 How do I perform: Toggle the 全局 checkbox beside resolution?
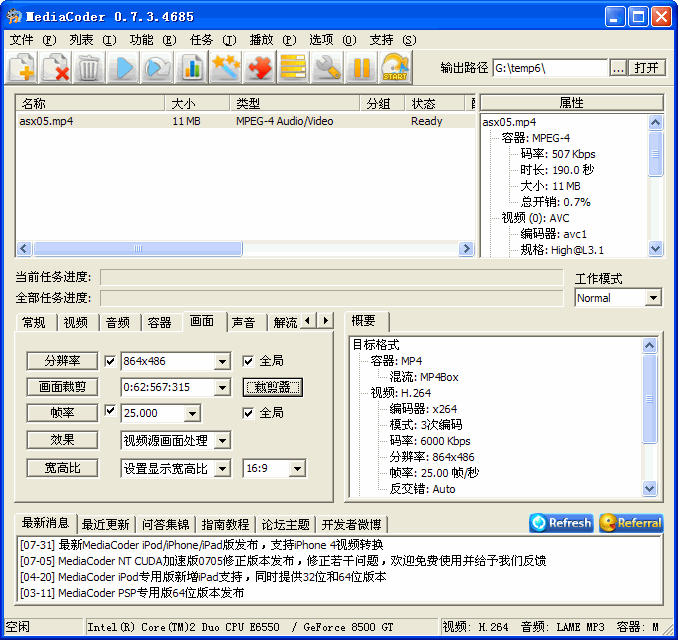[248, 361]
